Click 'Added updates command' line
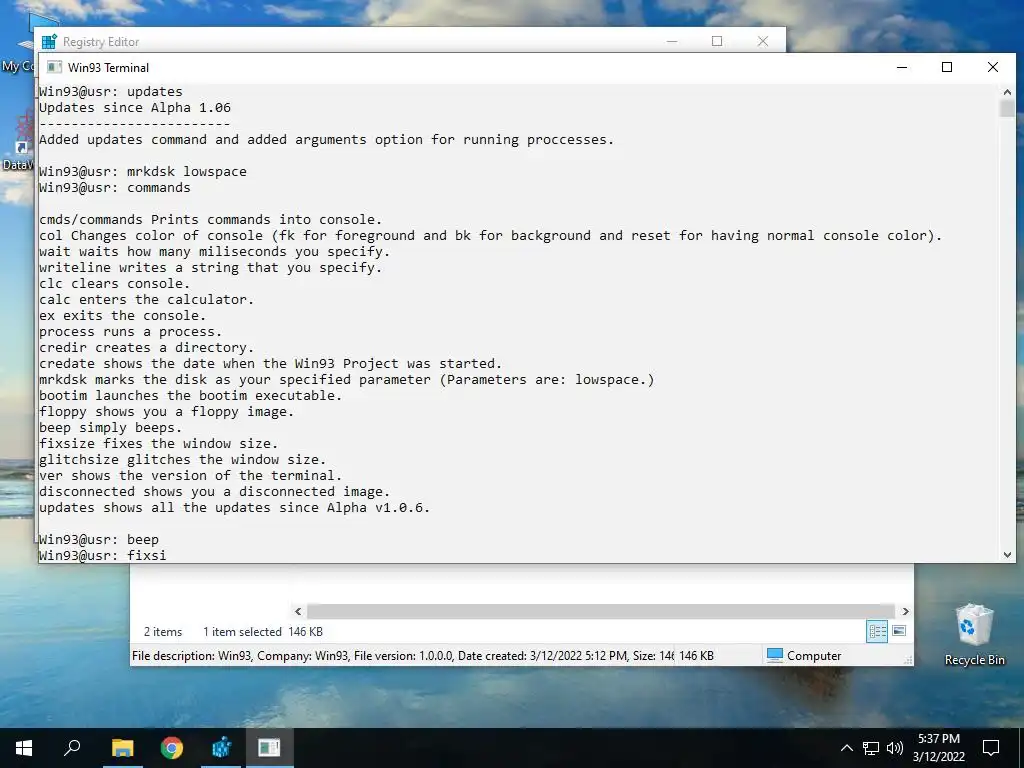Image resolution: width=1024 pixels, height=768 pixels. (327, 139)
